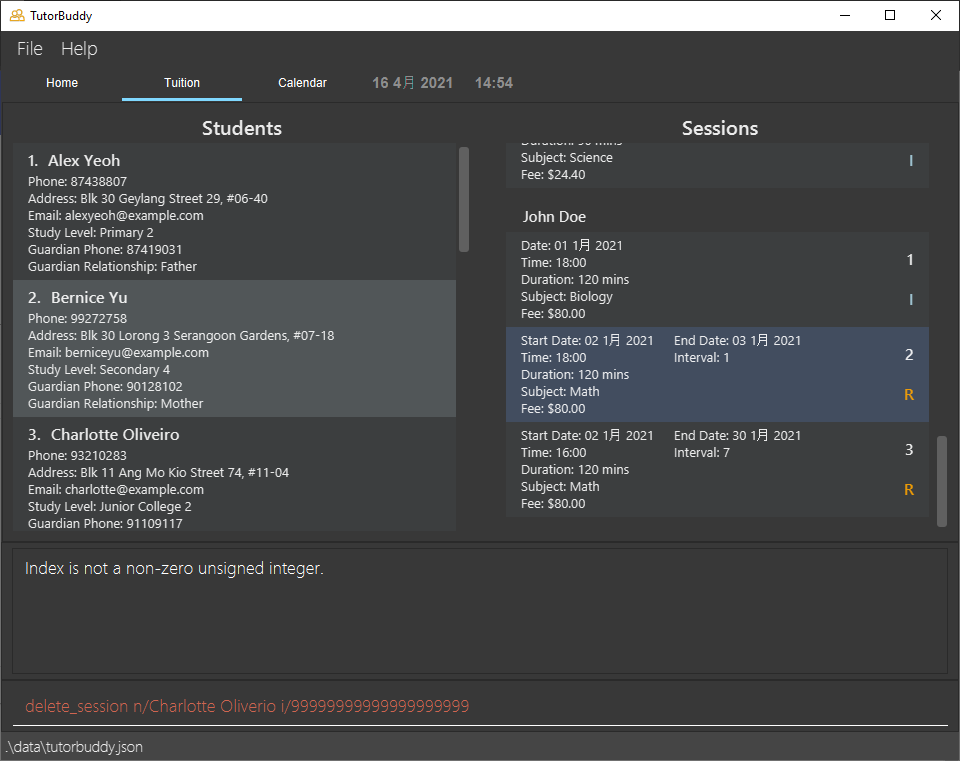Click the blue I icon on Biology session

click(911, 299)
